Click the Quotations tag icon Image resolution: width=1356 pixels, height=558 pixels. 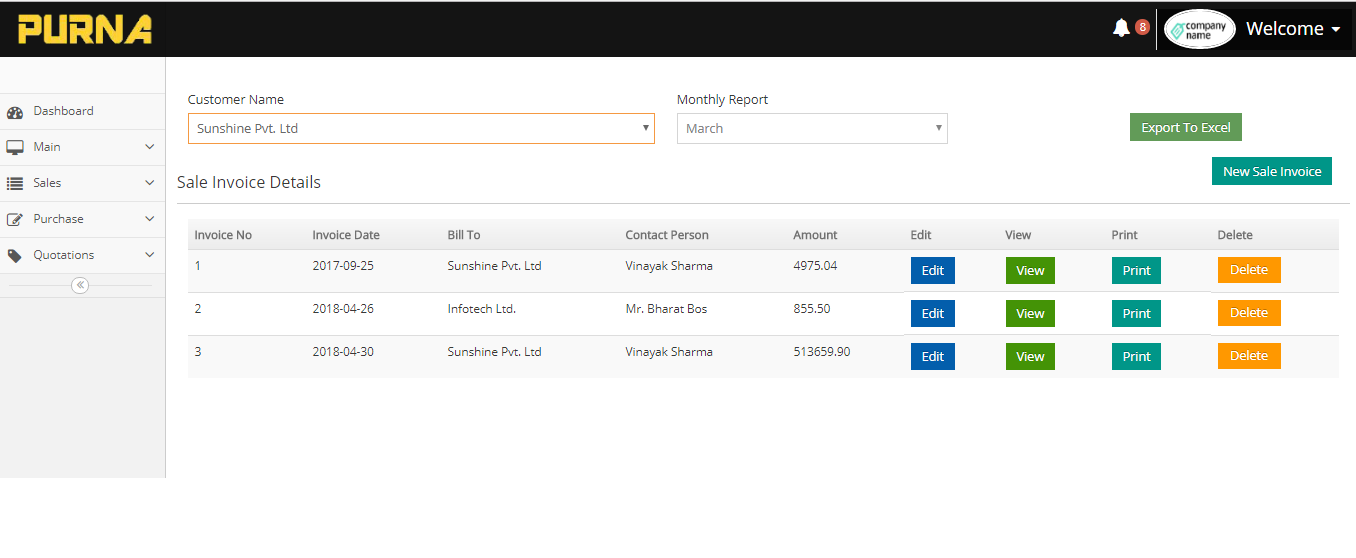15,256
